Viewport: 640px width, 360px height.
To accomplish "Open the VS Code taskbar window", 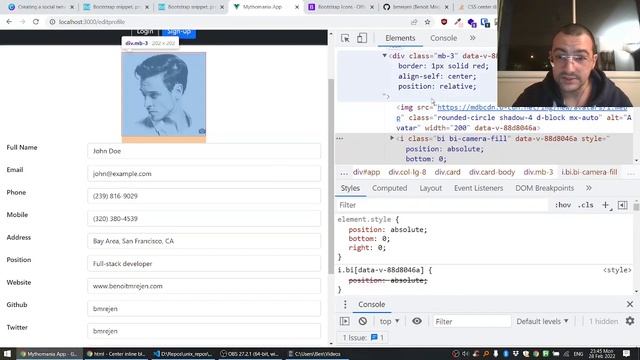I will (183, 354).
